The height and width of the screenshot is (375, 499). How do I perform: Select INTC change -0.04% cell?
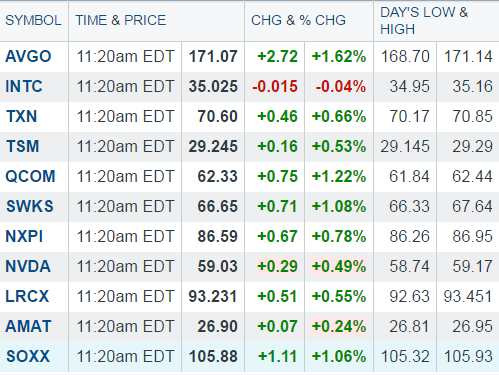pyautogui.click(x=341, y=87)
